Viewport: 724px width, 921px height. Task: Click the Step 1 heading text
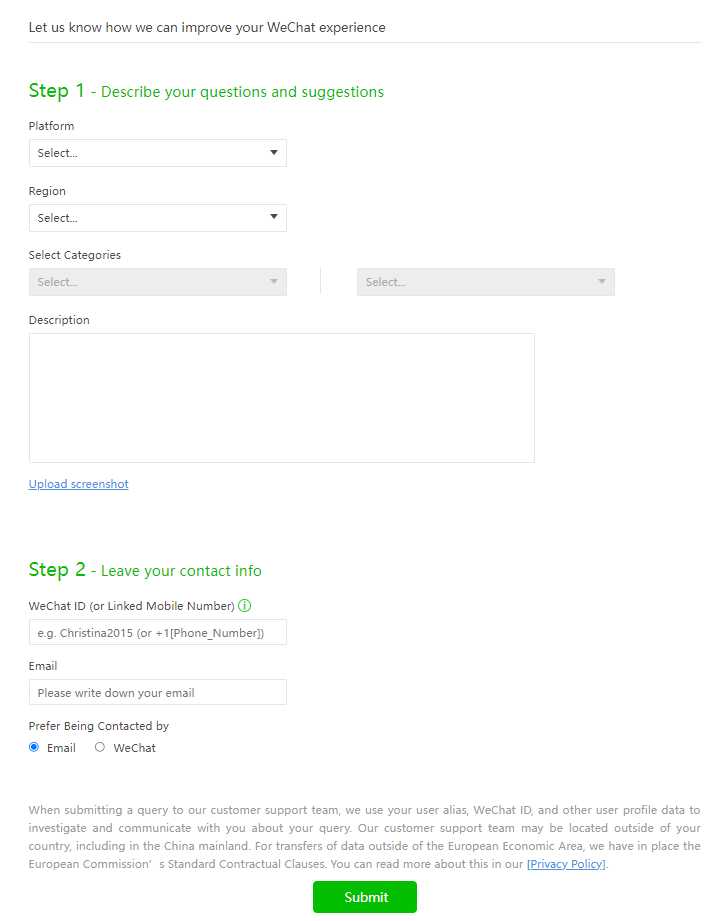pos(206,91)
